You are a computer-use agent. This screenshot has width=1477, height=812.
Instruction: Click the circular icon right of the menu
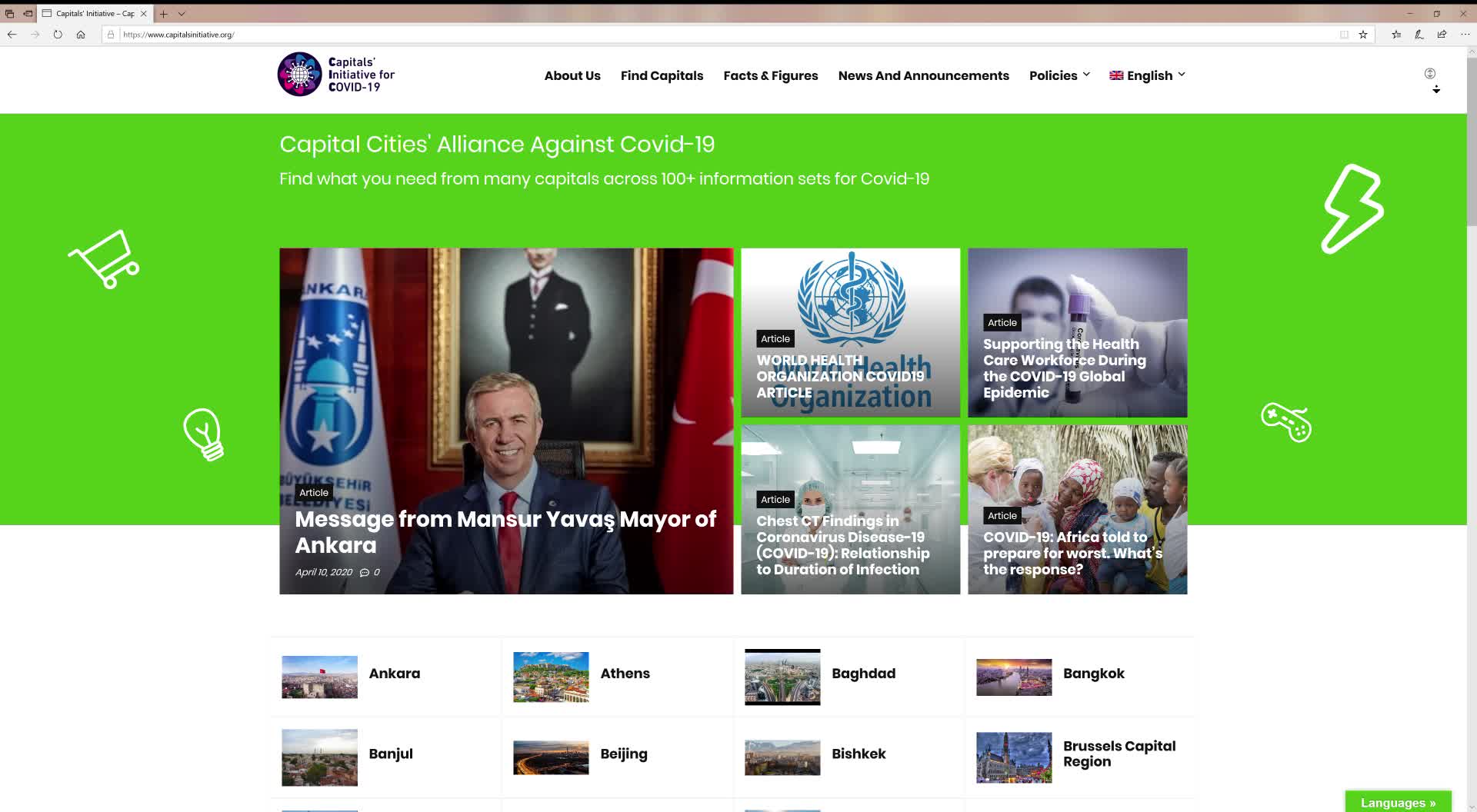coord(1430,74)
